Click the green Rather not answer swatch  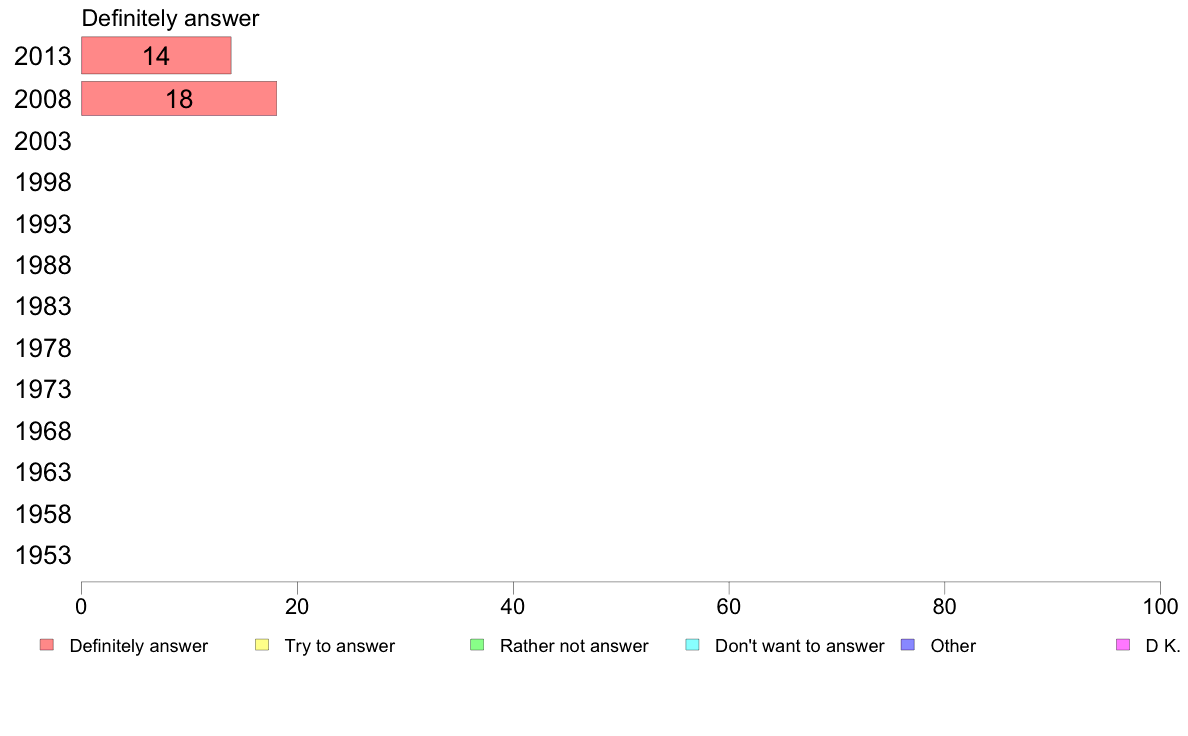pos(477,645)
